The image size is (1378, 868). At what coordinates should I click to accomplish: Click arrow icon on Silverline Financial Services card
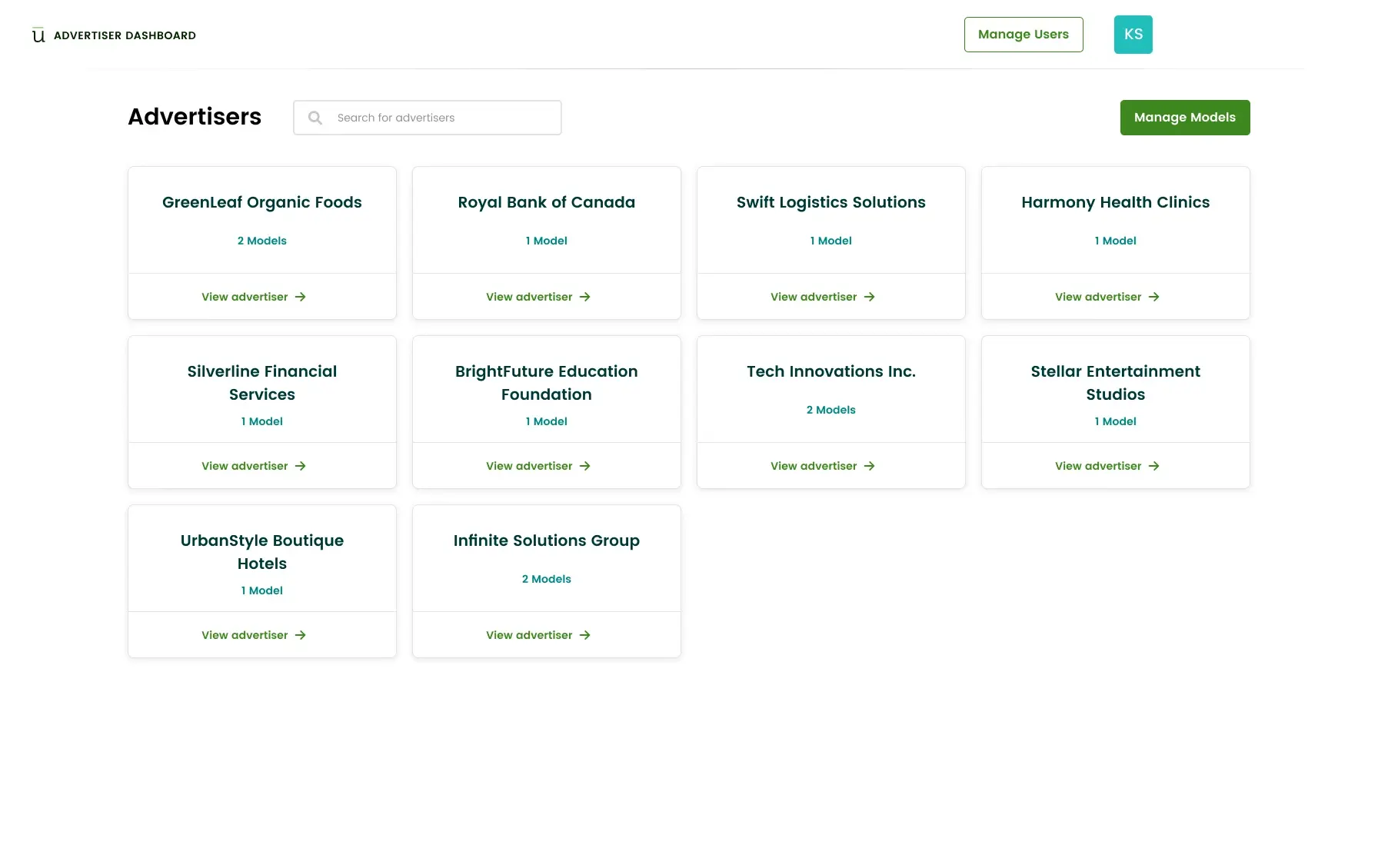pyautogui.click(x=301, y=466)
